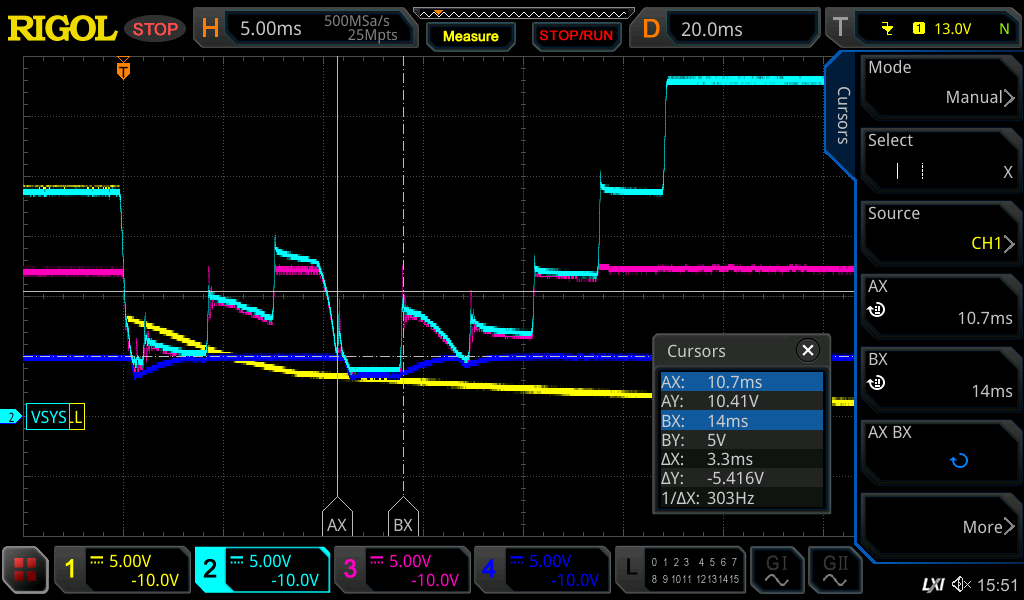The height and width of the screenshot is (600, 1024).
Task: Toggle channel 4 blue 5.00V
Action: point(542,569)
